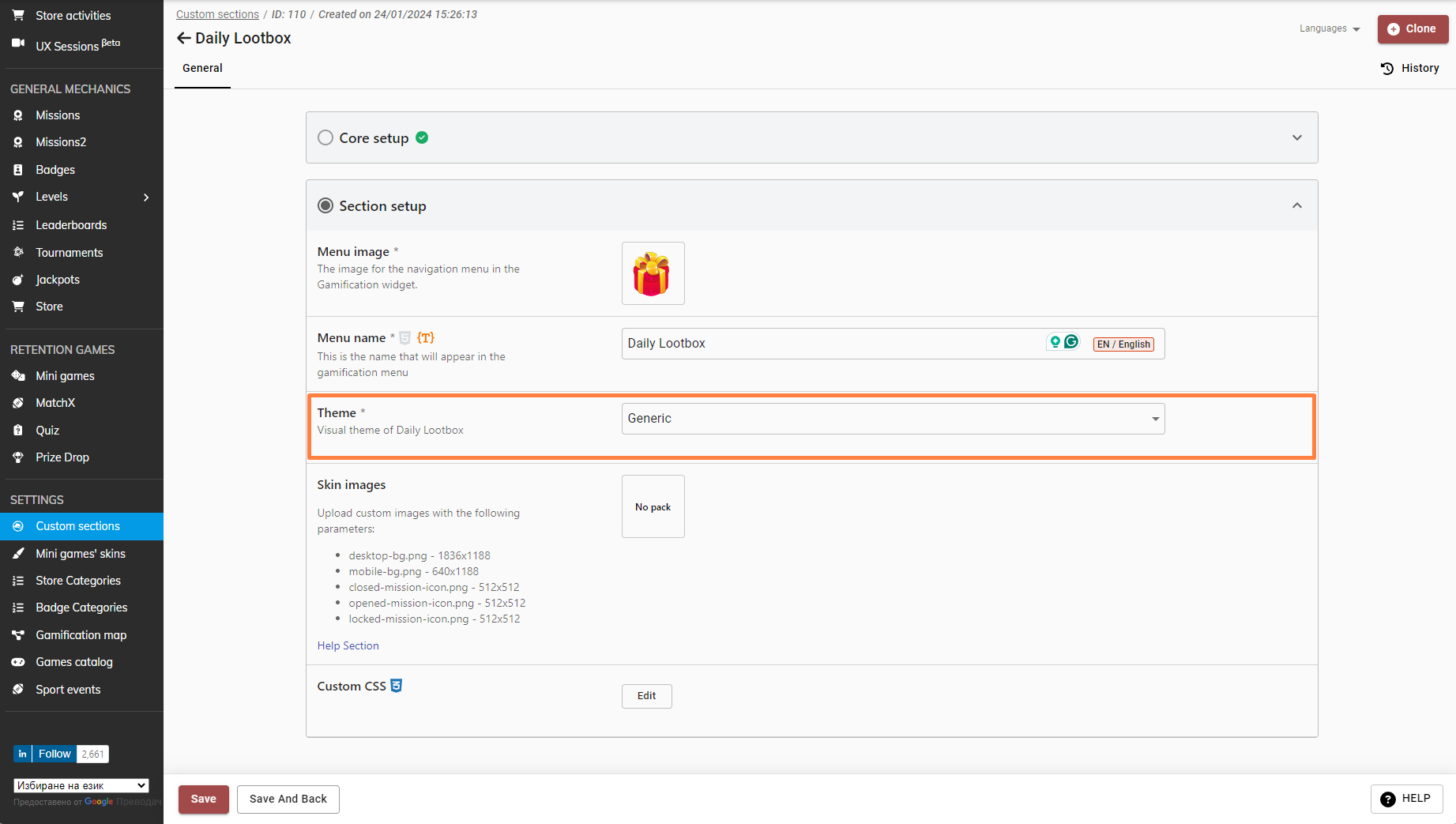Click the gift box menu image
Image resolution: width=1456 pixels, height=824 pixels.
tap(653, 273)
